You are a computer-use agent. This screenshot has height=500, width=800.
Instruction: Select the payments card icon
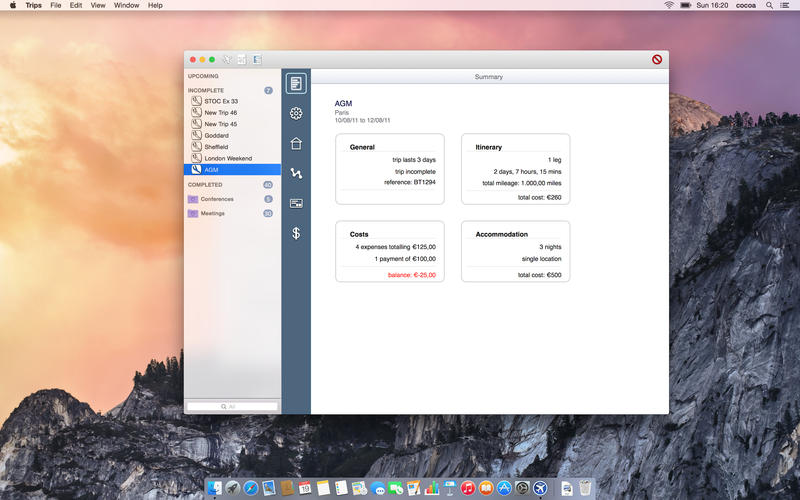click(x=296, y=203)
